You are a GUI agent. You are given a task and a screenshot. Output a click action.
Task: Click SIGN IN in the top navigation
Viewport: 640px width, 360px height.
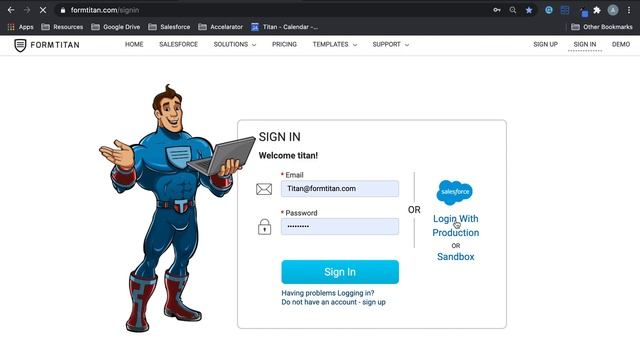pos(584,44)
